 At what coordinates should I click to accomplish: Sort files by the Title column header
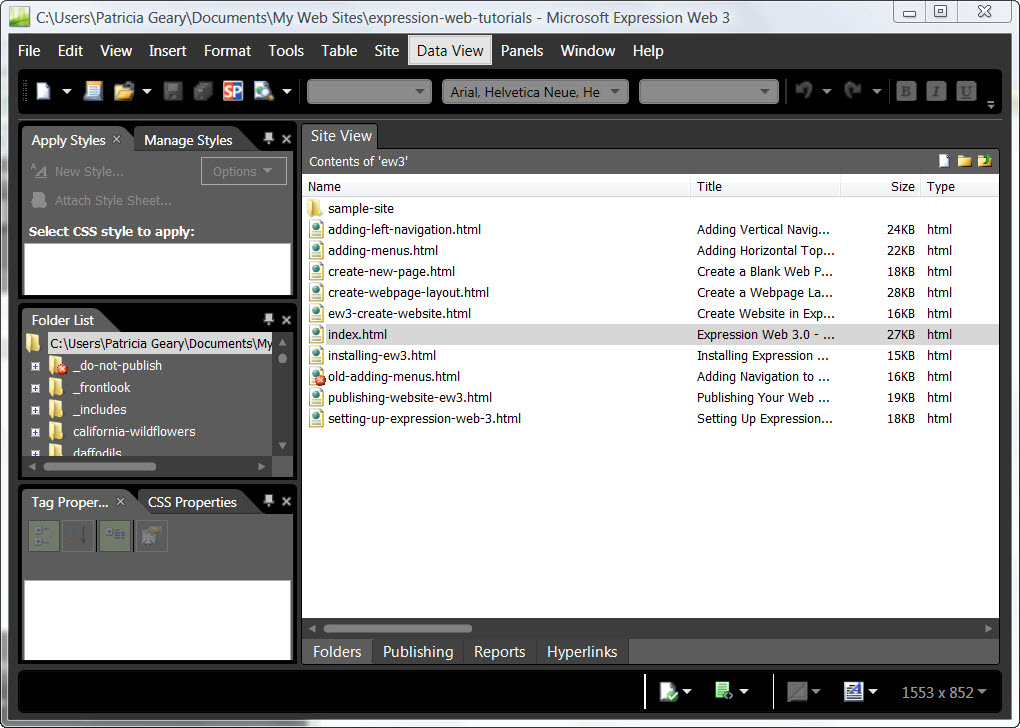coord(766,186)
